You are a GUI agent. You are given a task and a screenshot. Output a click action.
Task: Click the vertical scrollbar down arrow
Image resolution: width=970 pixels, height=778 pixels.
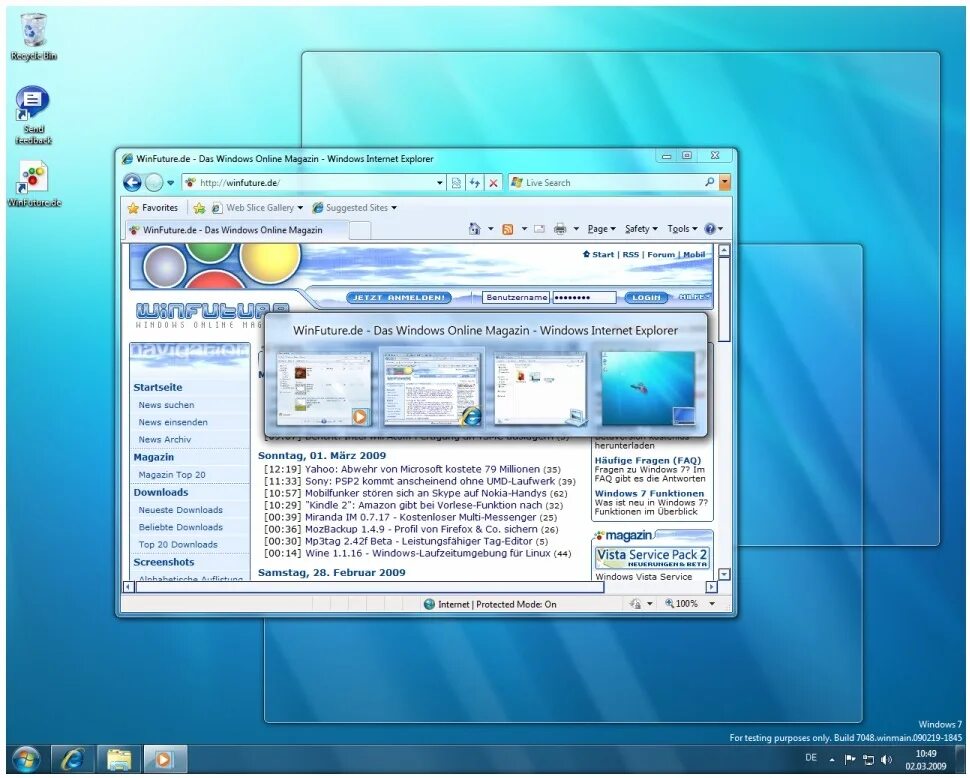(x=724, y=575)
